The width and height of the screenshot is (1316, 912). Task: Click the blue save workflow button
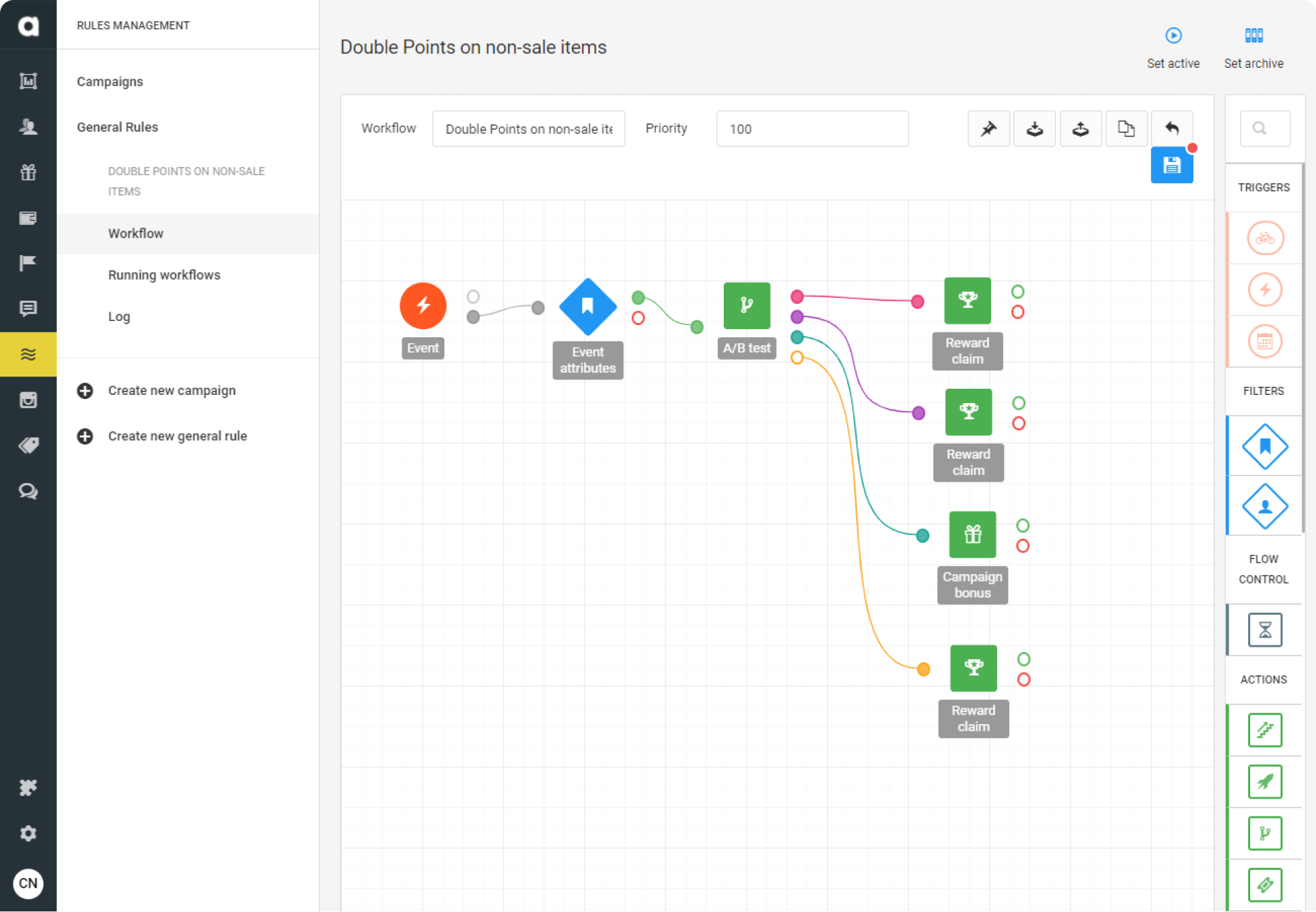pyautogui.click(x=1172, y=166)
